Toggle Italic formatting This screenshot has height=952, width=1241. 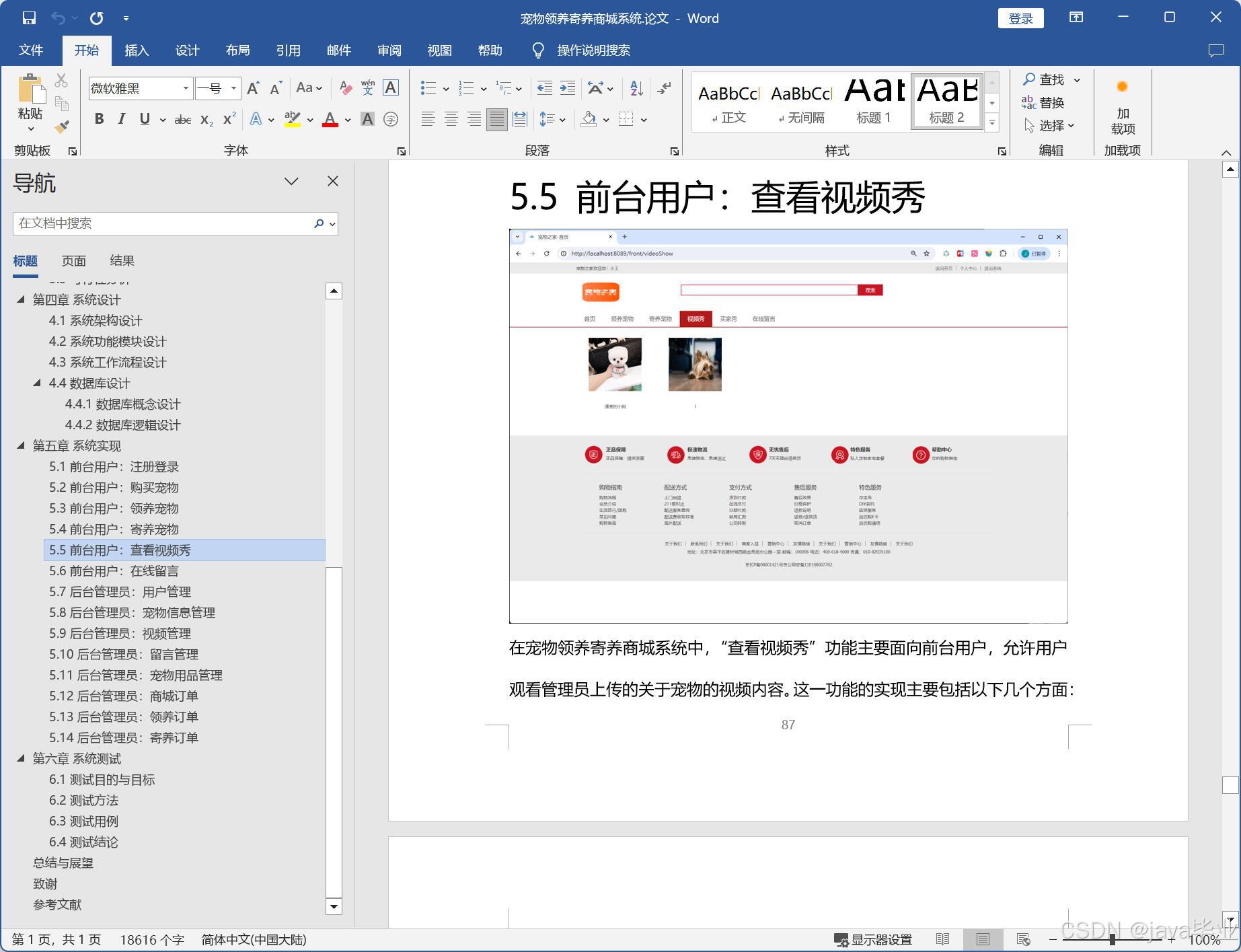121,119
